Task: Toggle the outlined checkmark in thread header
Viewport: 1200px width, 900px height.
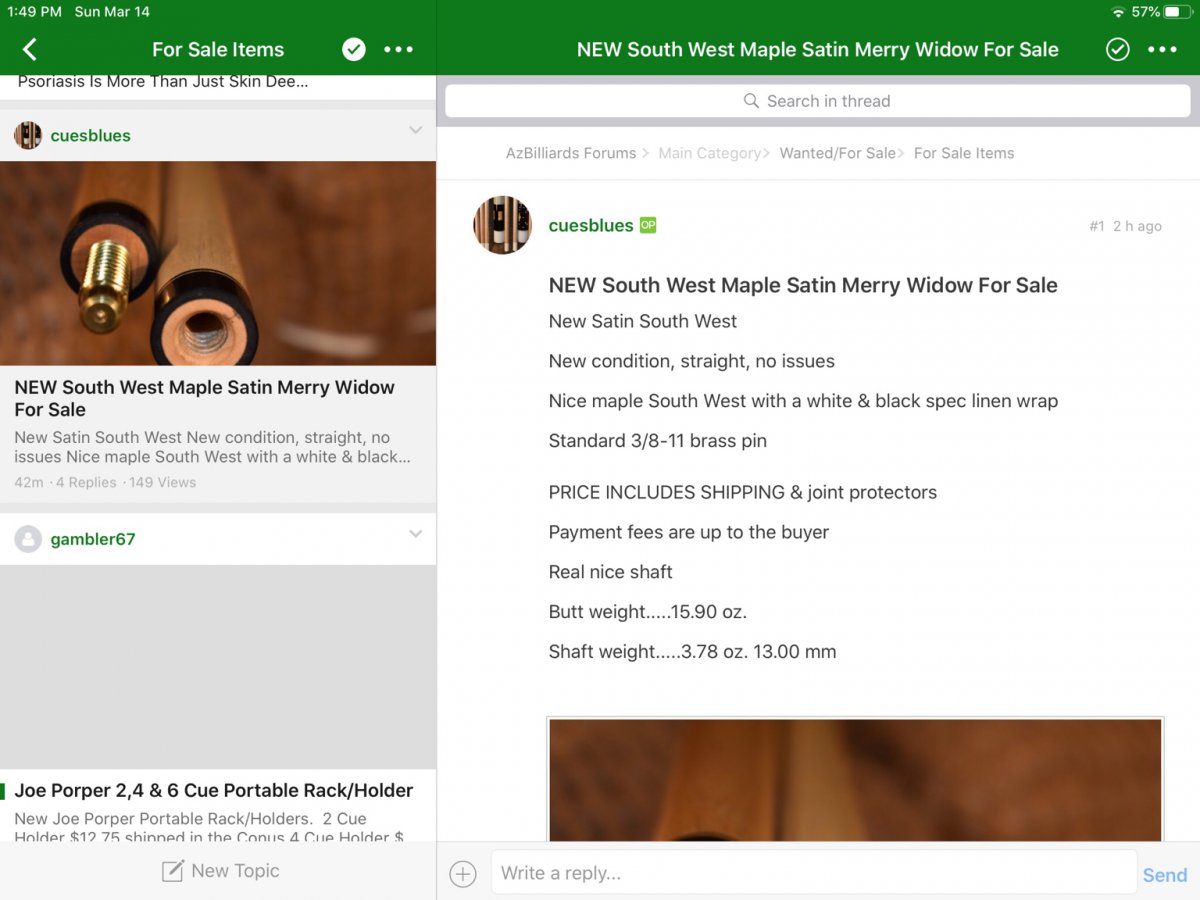Action: pos(1118,50)
